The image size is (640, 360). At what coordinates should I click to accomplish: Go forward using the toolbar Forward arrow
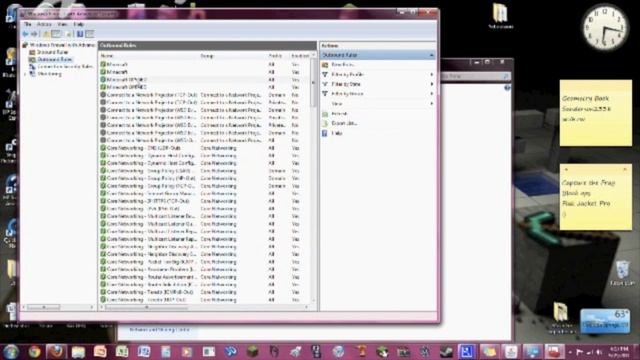[x=34, y=34]
